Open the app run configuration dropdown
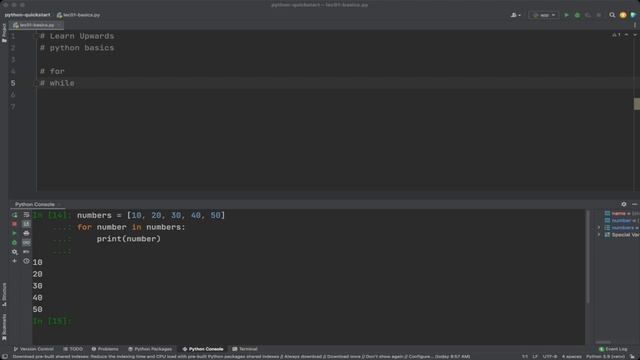The width and height of the screenshot is (640, 360). (x=544, y=15)
